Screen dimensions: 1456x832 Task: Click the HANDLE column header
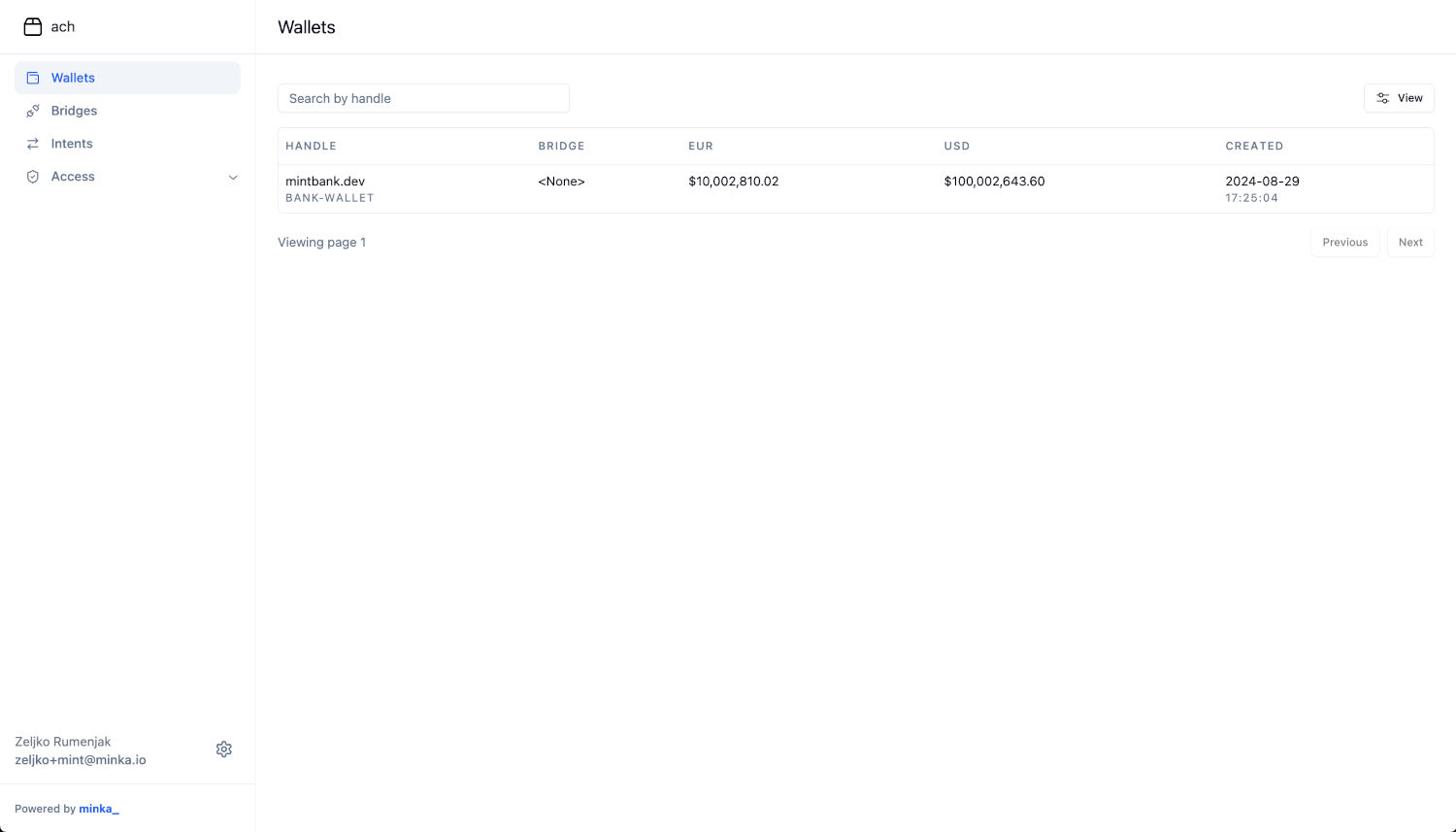coord(311,146)
